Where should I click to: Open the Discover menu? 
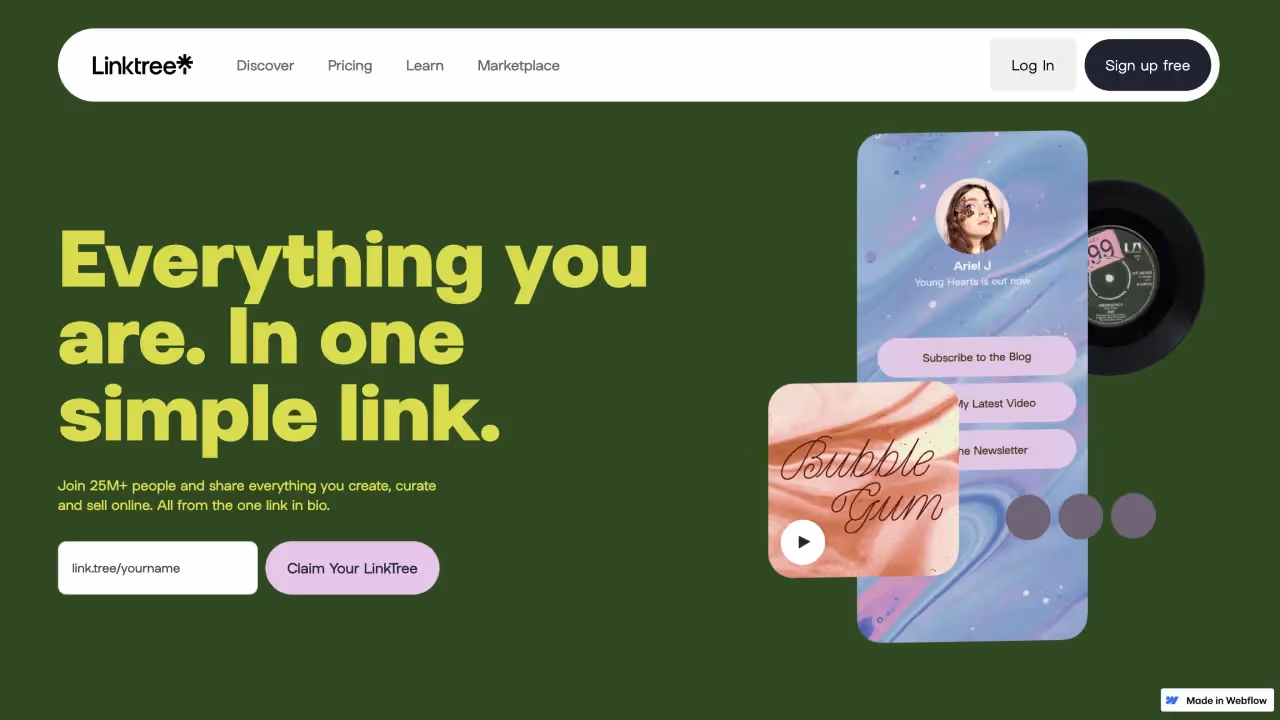click(265, 65)
